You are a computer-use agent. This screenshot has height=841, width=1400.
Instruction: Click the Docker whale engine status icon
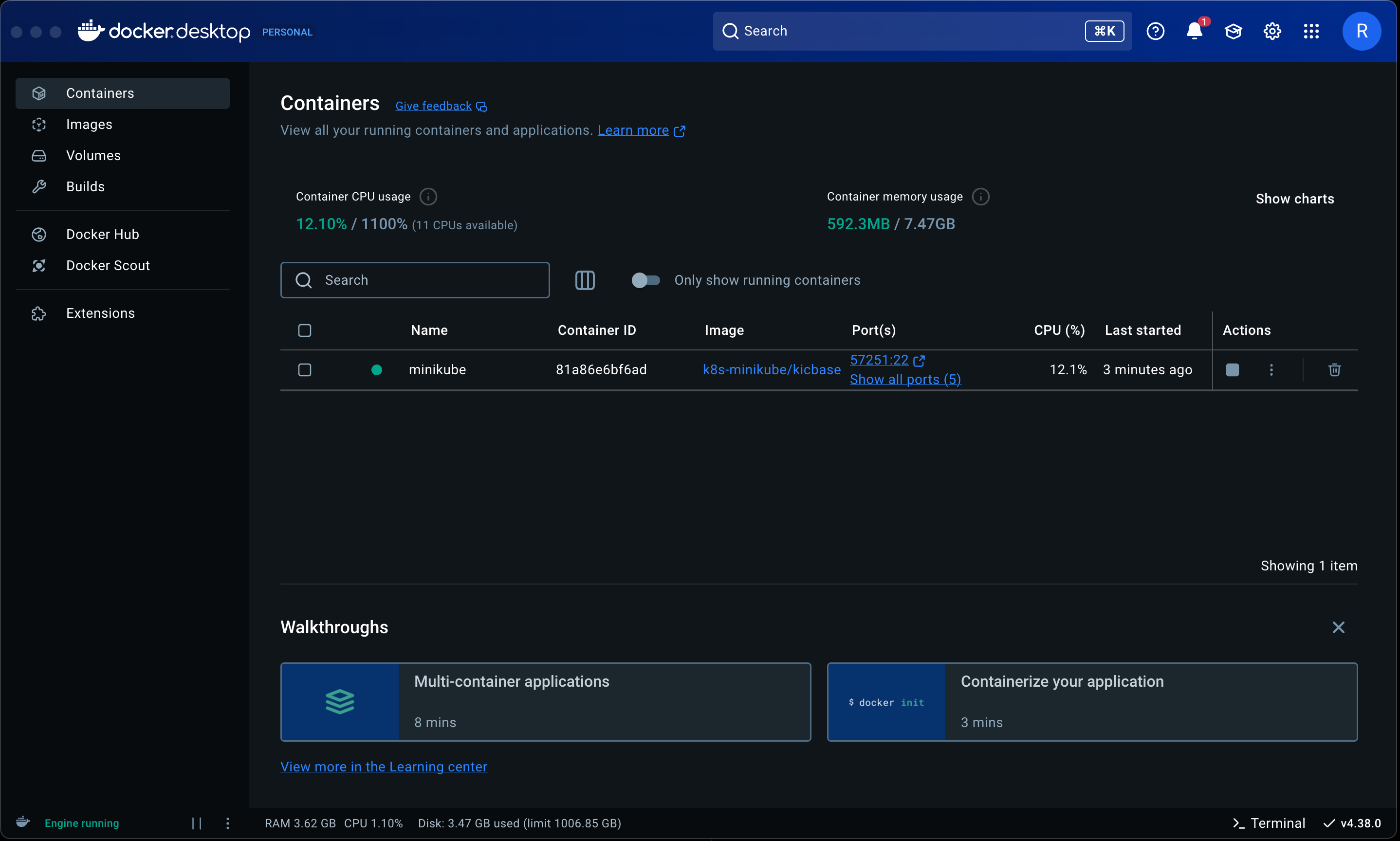(23, 823)
